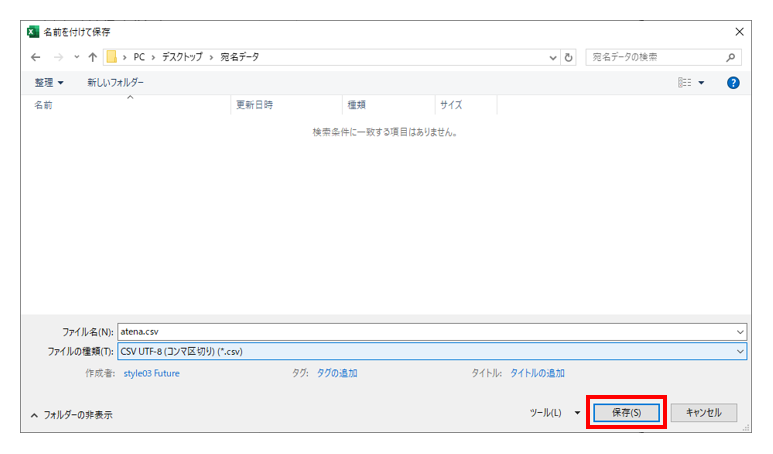Click the forward navigation arrow
Image resolution: width=773 pixels, height=454 pixels.
58,57
